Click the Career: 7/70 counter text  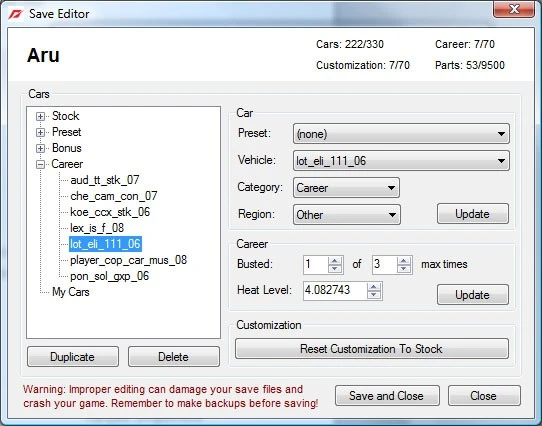(x=465, y=44)
